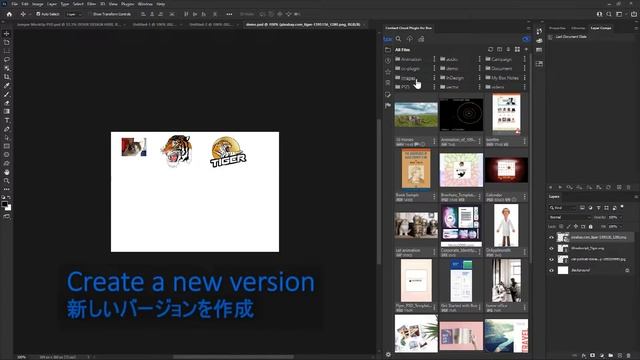
Task: Open the Kind filter dropdown in Layers
Action: tap(562, 208)
